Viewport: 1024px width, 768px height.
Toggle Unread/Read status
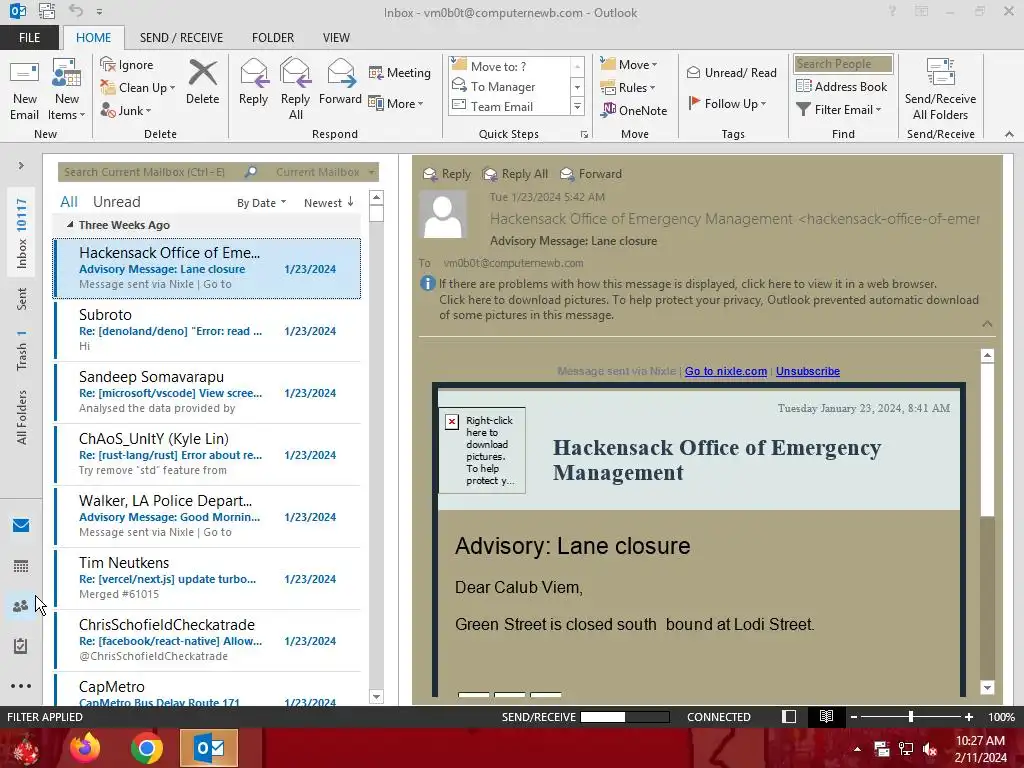click(x=732, y=72)
